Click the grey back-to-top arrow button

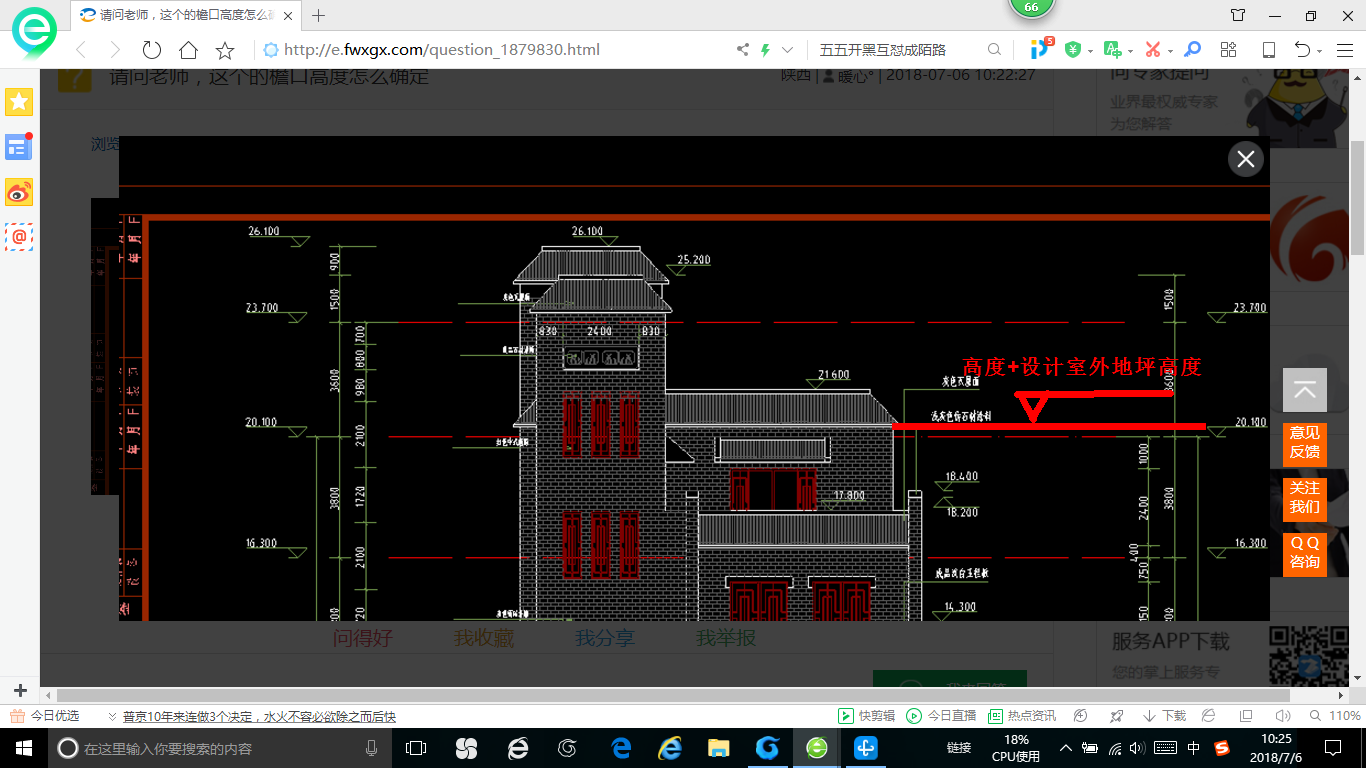click(1305, 390)
